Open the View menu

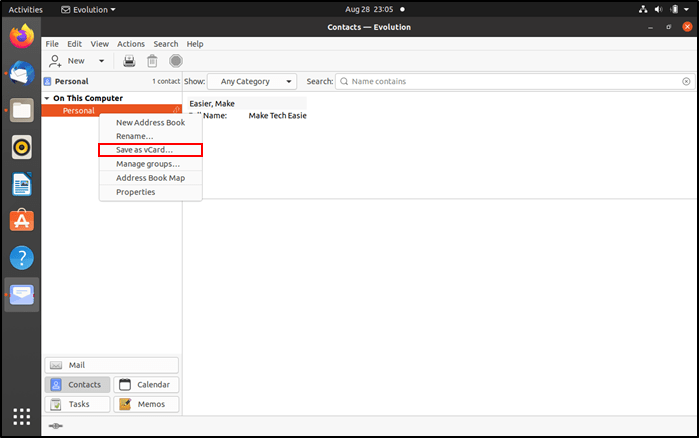coord(99,44)
